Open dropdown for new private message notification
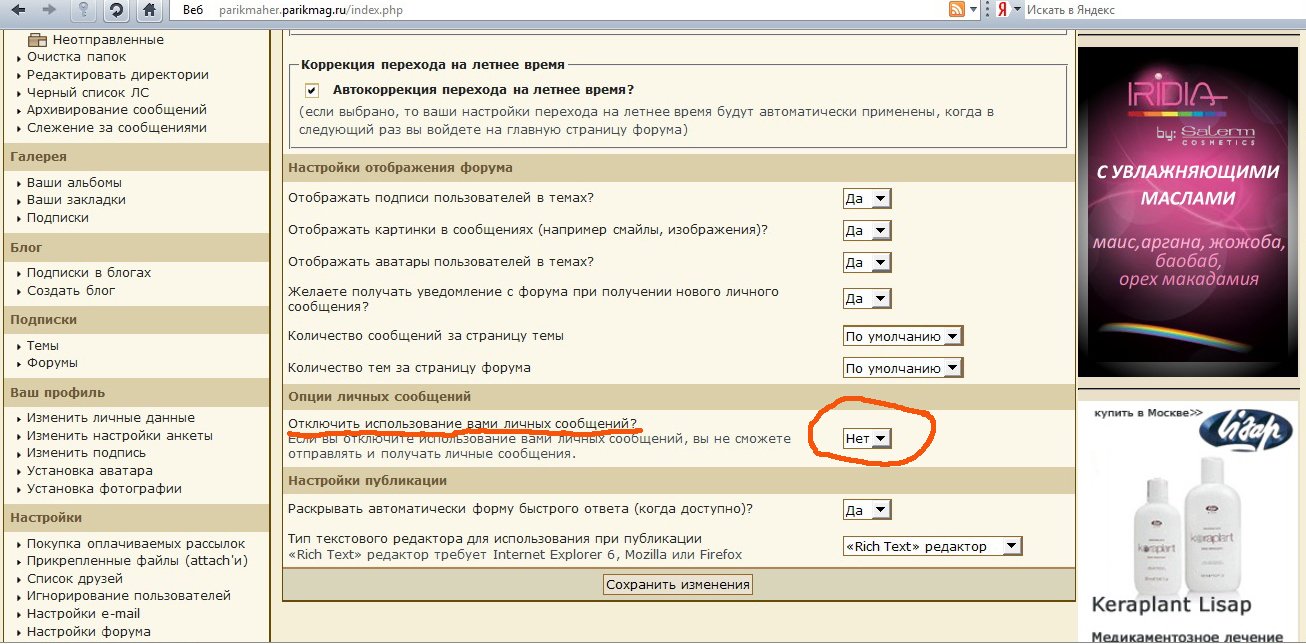Screen dimensions: 1306x644 867,298
